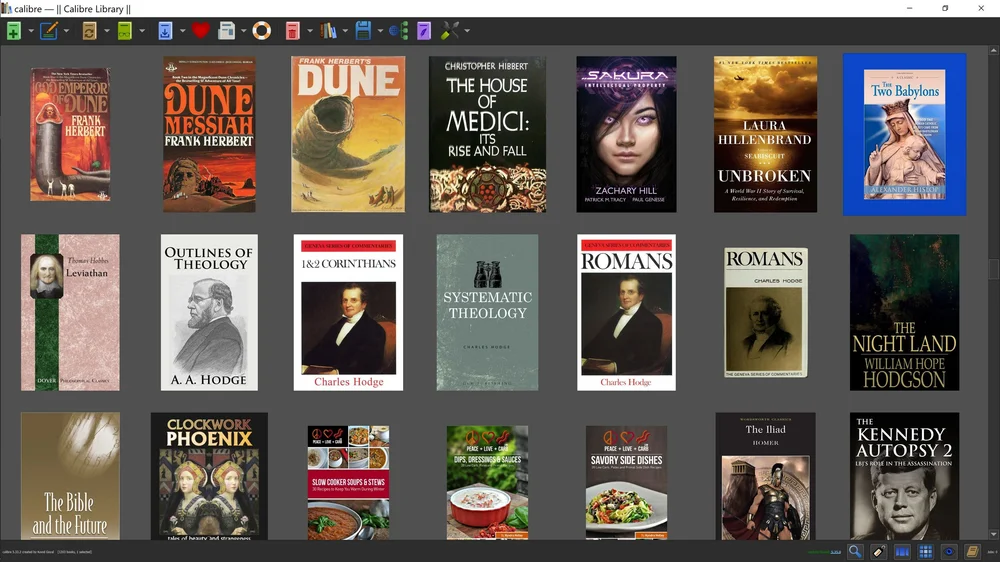Select The Night Land cover

[x=904, y=312]
